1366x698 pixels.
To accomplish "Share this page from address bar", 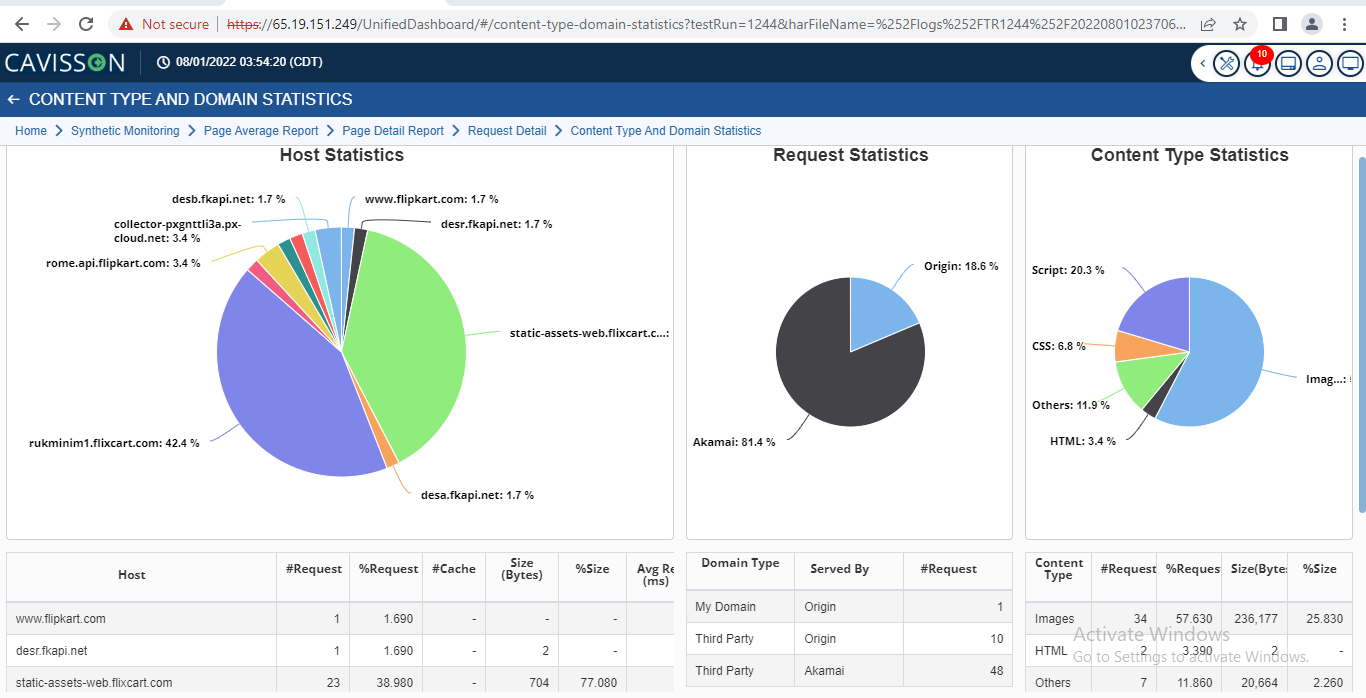I will 1208,24.
